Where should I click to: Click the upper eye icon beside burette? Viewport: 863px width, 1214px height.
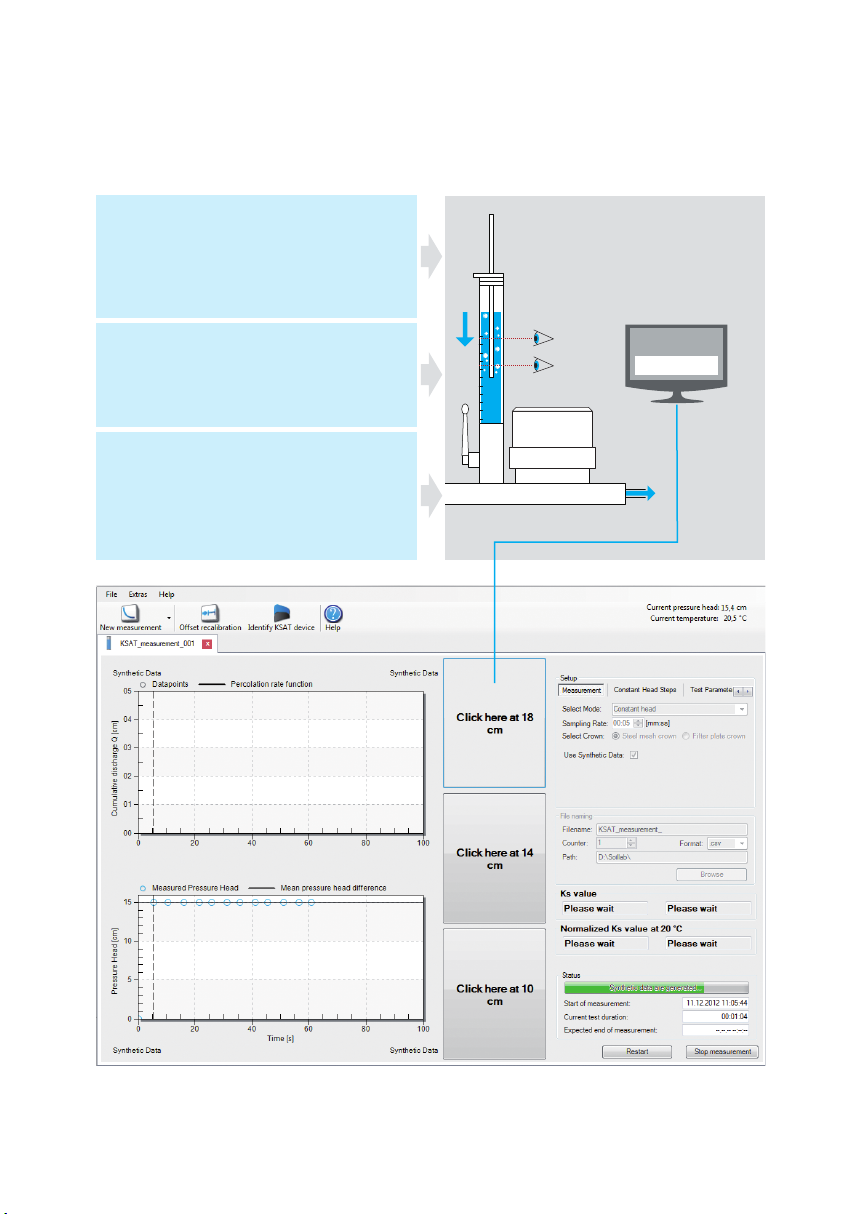543,339
